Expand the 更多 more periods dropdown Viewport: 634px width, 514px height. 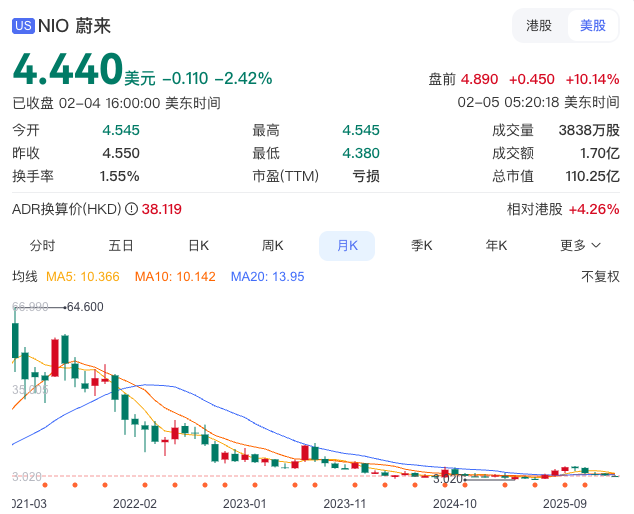pyautogui.click(x=580, y=245)
